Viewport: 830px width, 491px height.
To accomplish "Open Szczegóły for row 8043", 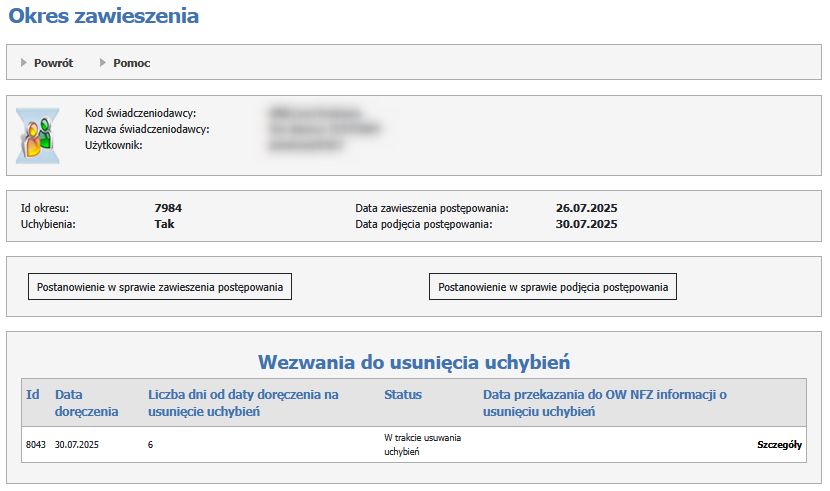I will tap(779, 446).
